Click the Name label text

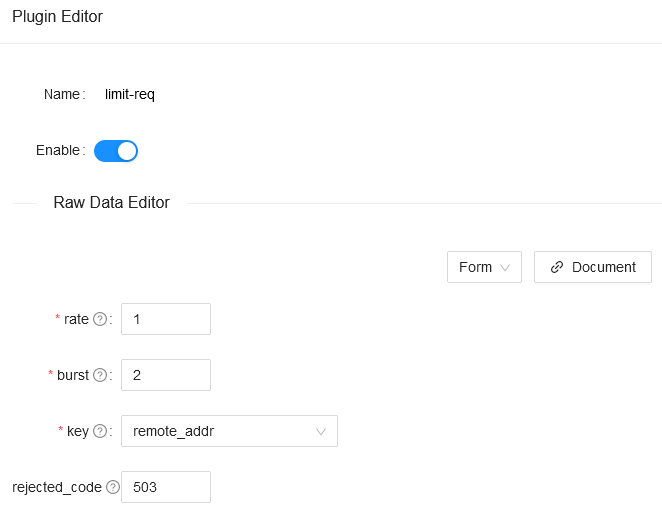pyautogui.click(x=62, y=95)
